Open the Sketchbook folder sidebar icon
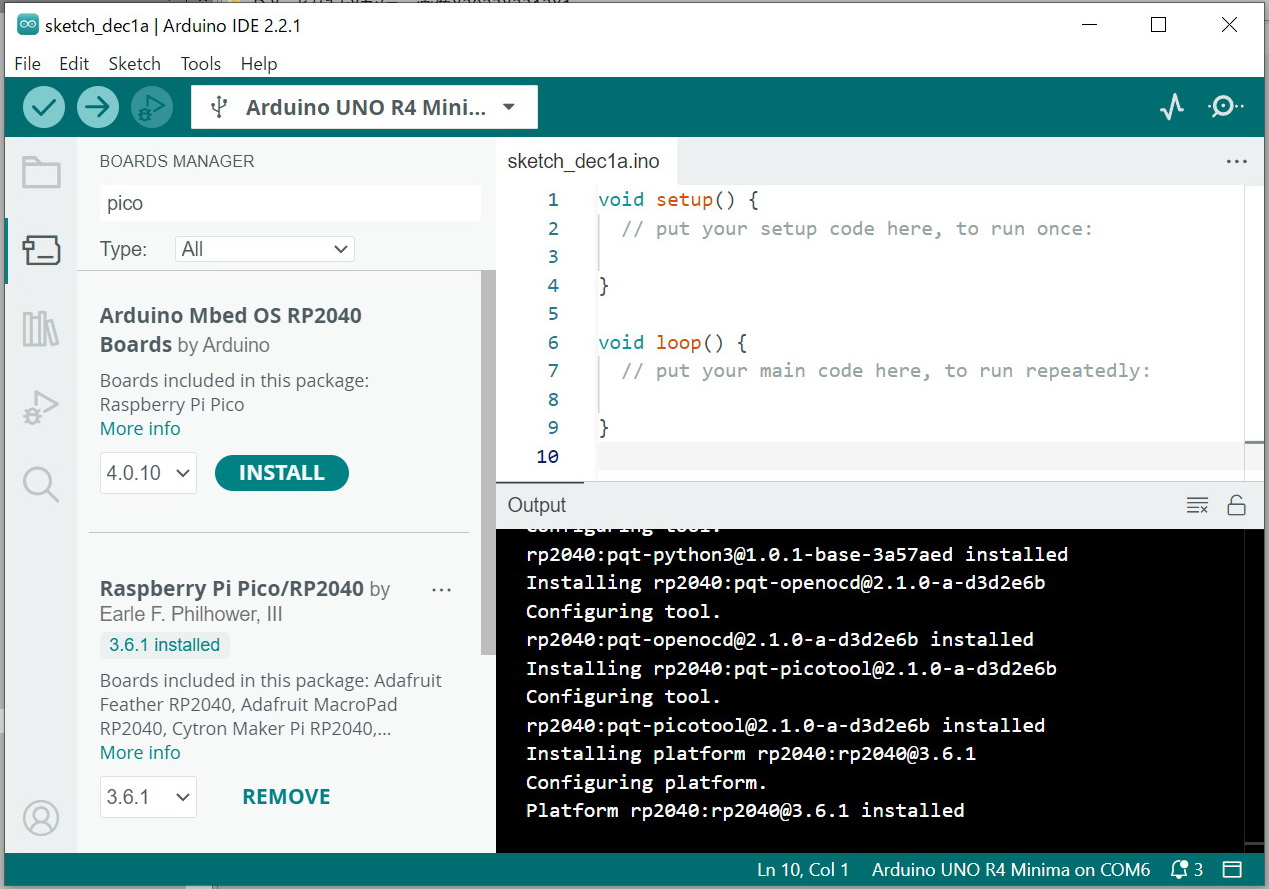Viewport: 1269px width, 889px height. pyautogui.click(x=41, y=173)
